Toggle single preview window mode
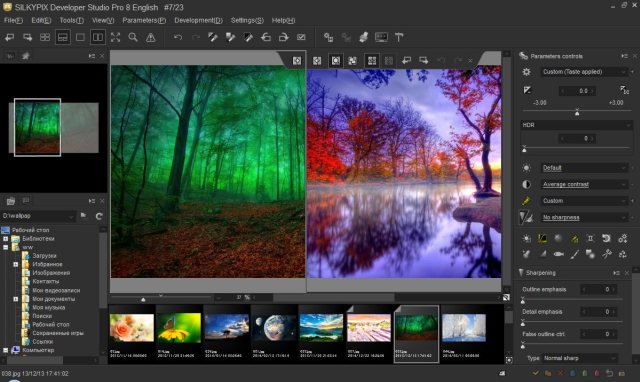The width and height of the screenshot is (640, 382). pyautogui.click(x=80, y=37)
